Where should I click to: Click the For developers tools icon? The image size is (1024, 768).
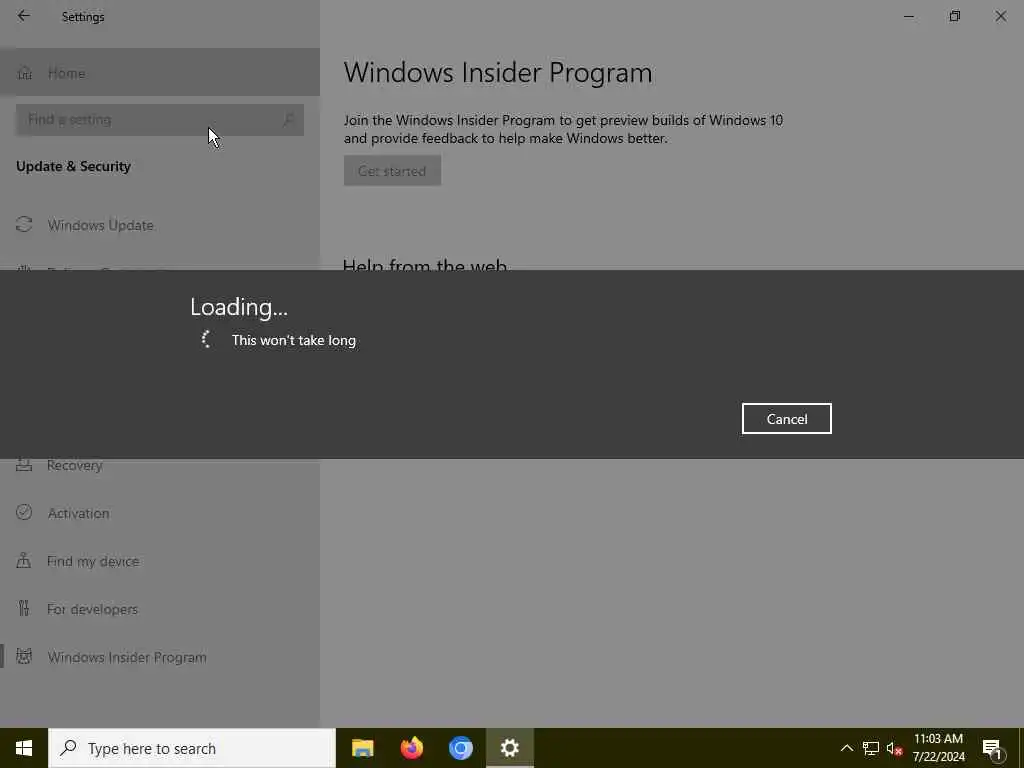pyautogui.click(x=24, y=609)
